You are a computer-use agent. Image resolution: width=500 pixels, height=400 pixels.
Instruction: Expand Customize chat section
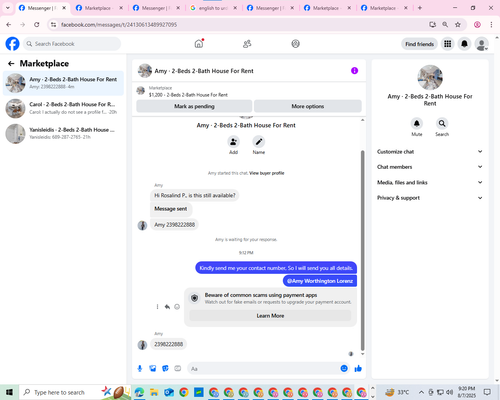click(x=430, y=152)
